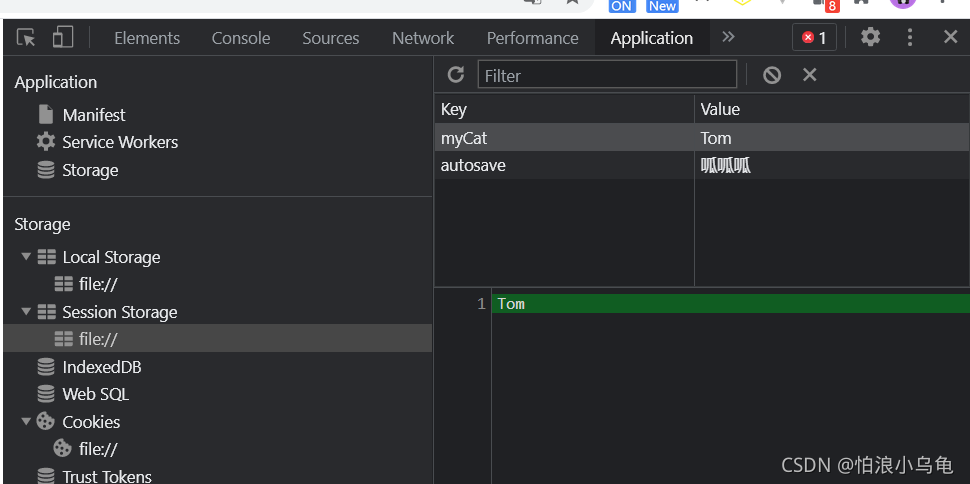Screen dimensions: 970x484
Task: Switch to the Console tab
Action: coord(241,38)
